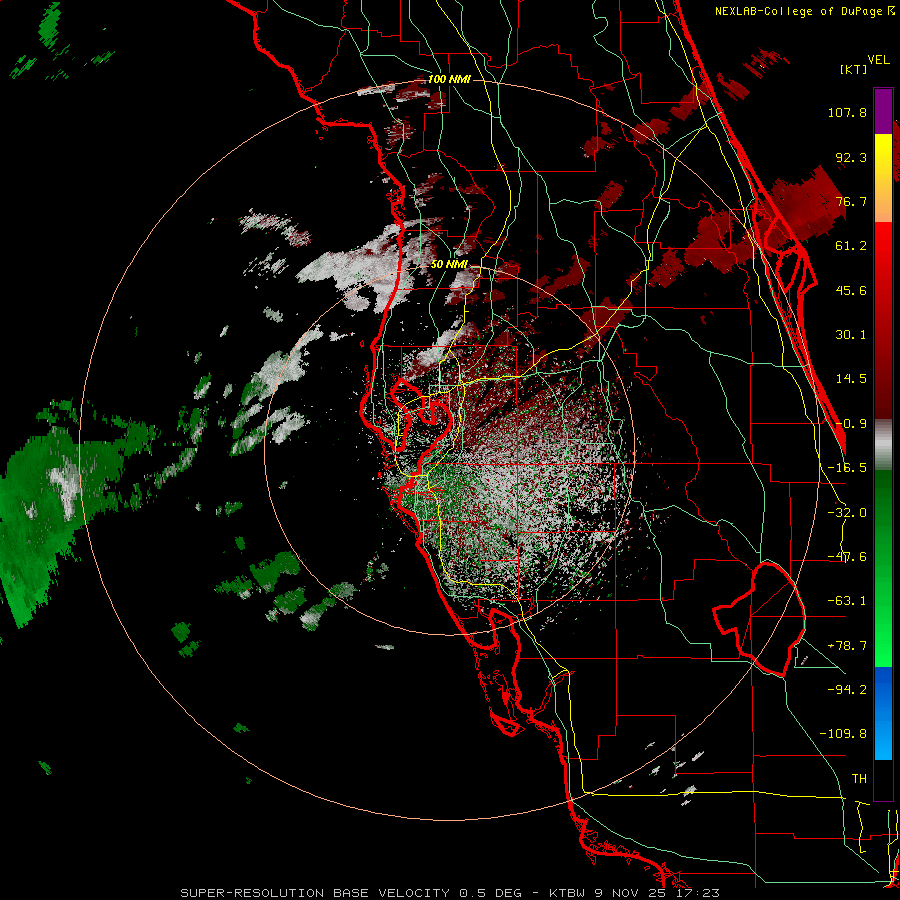The image size is (900, 900).
Task: Click the -78.7 legend value
Action: coord(847,646)
